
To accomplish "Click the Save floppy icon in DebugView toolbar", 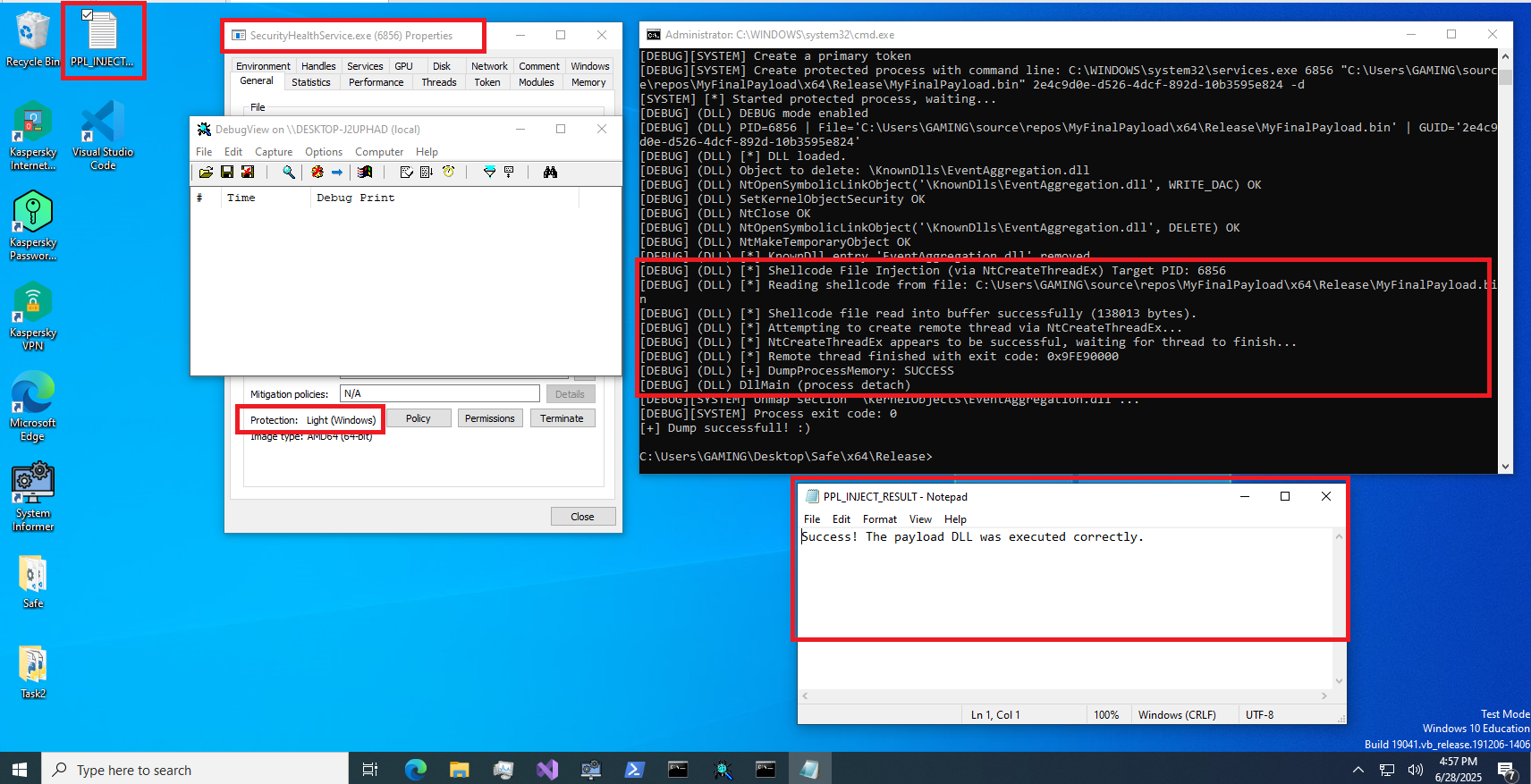I will (227, 172).
